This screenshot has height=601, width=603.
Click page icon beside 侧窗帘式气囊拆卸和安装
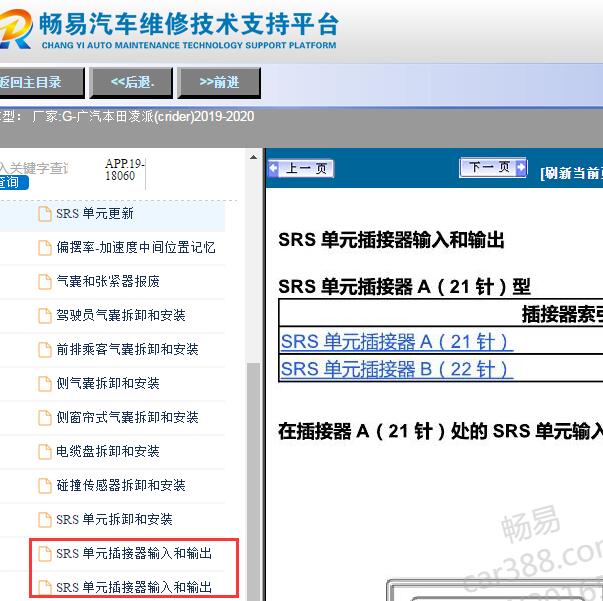[x=45, y=418]
